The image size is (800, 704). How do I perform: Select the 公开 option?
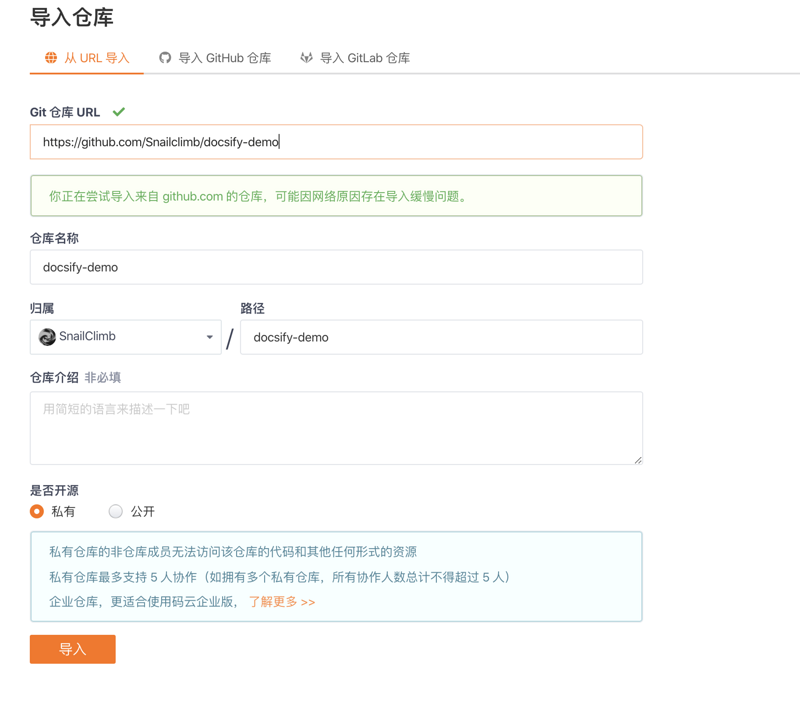click(116, 511)
